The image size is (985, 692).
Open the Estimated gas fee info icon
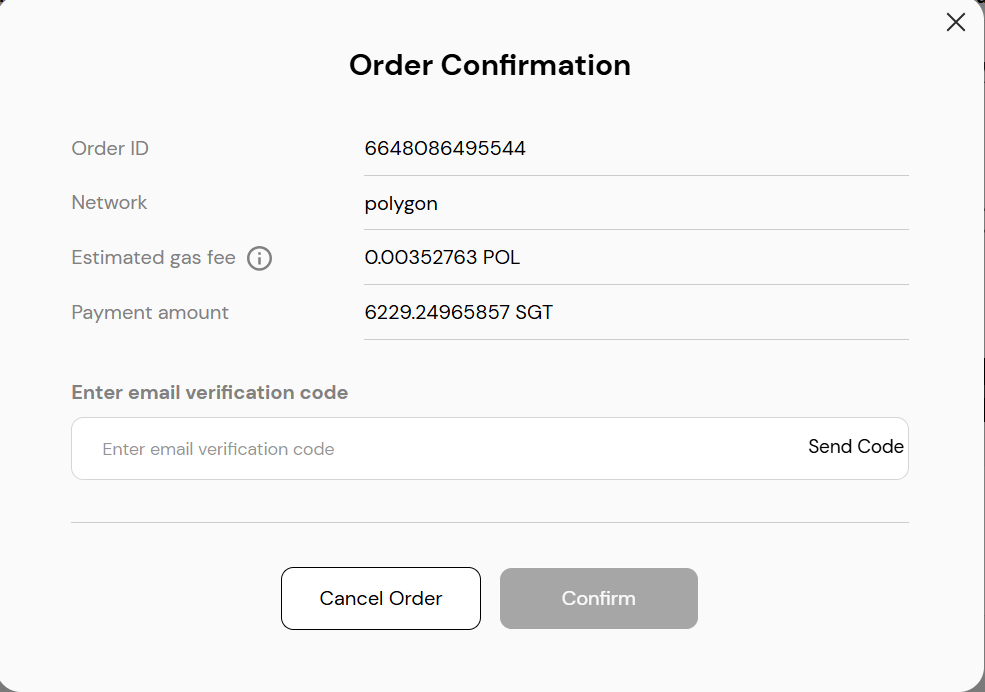(259, 258)
